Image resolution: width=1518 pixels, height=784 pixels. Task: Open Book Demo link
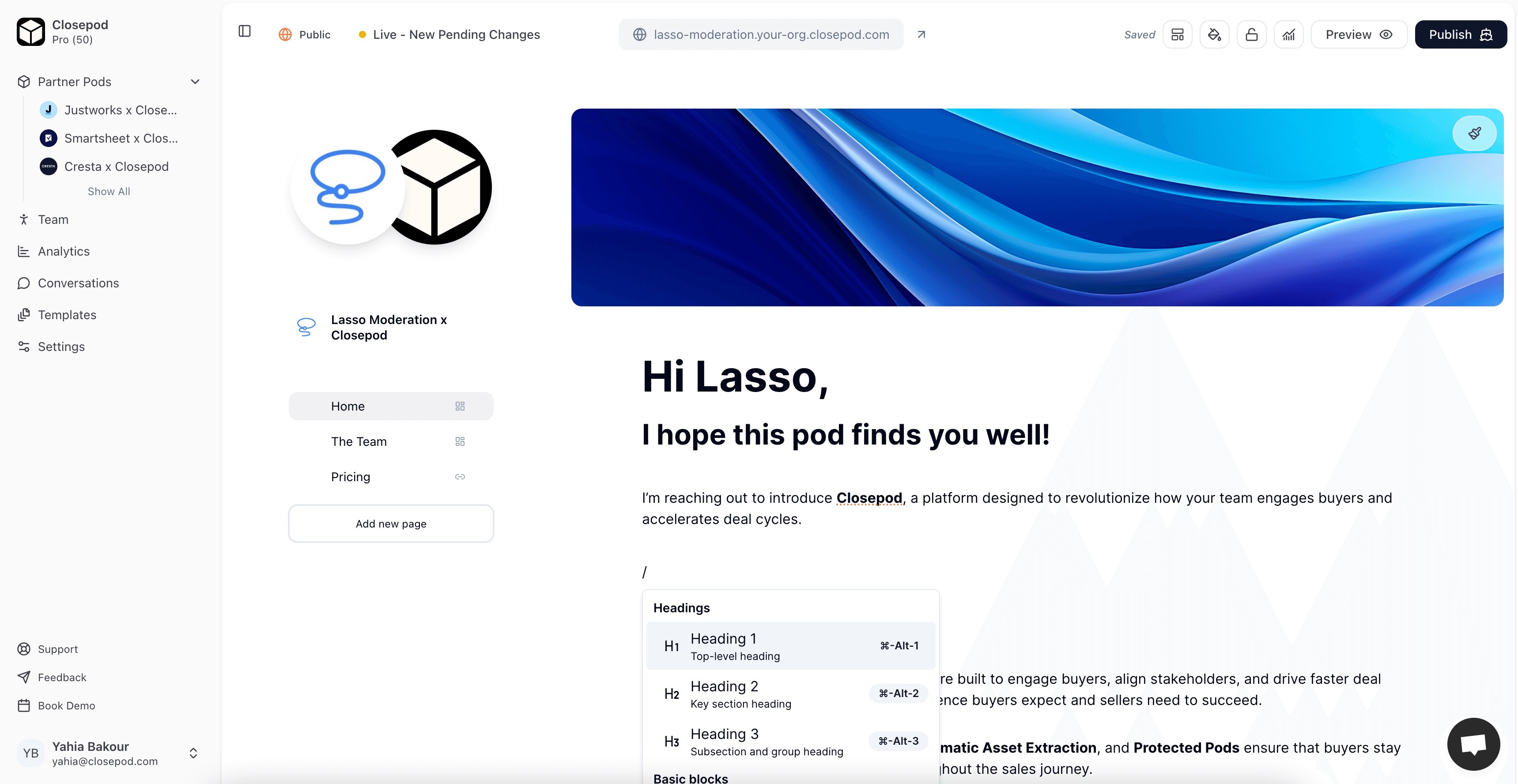pyautogui.click(x=66, y=706)
